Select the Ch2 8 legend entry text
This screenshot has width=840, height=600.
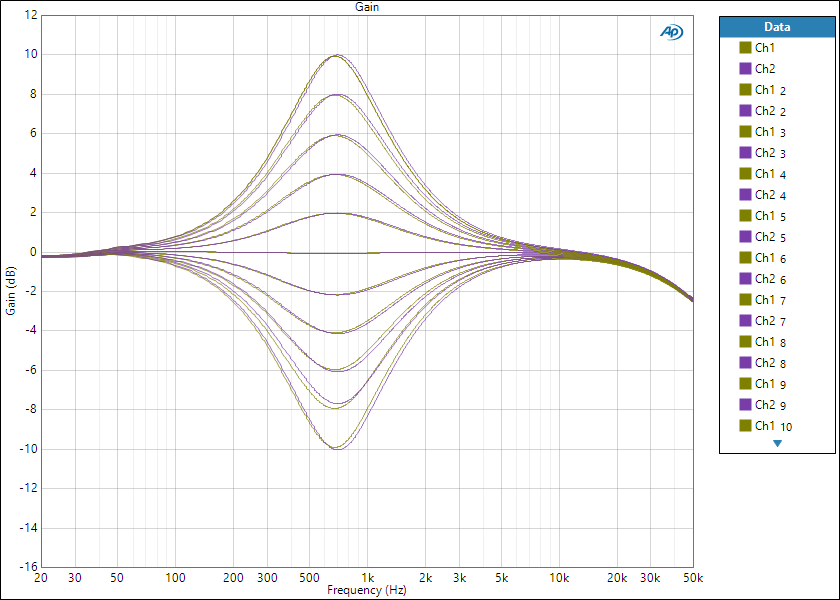[770, 363]
